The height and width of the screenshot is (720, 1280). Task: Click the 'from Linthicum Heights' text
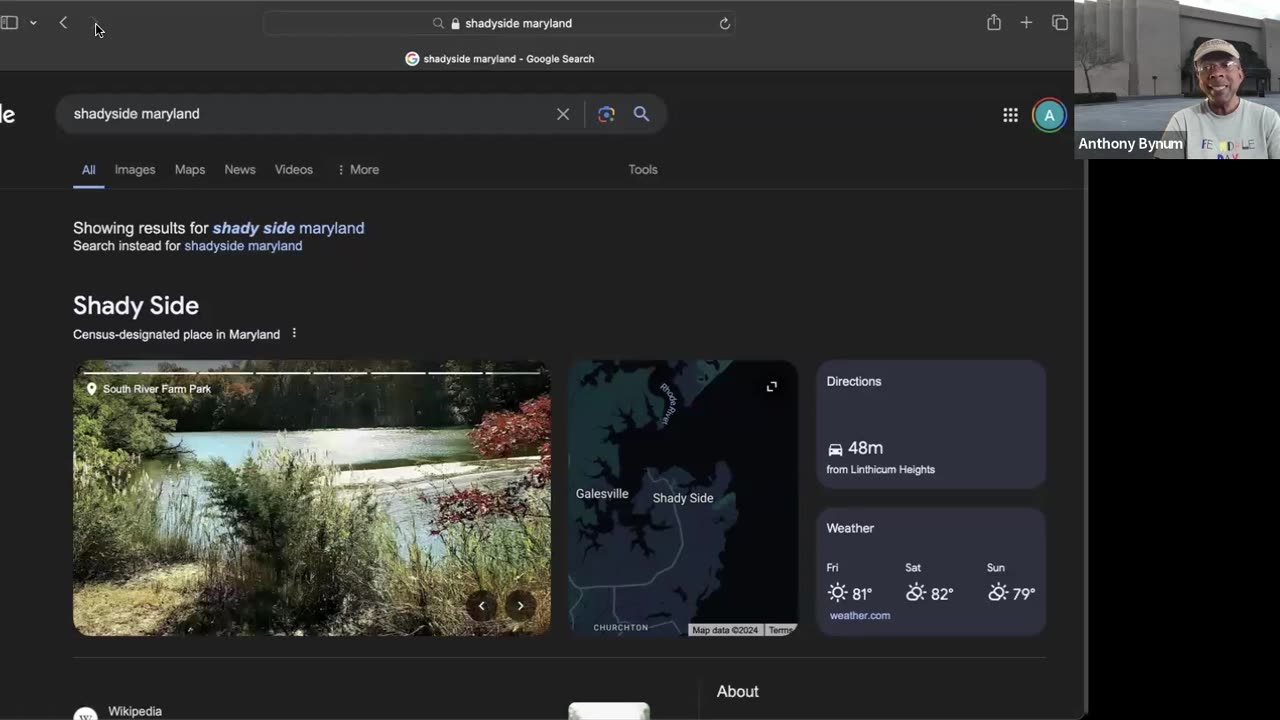coord(881,470)
